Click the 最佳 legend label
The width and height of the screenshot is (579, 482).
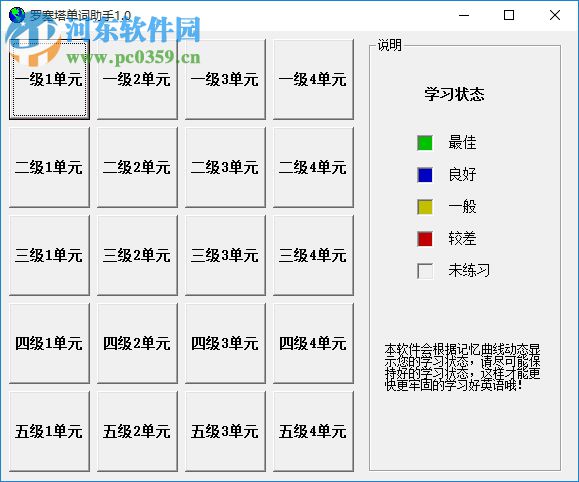[462, 142]
